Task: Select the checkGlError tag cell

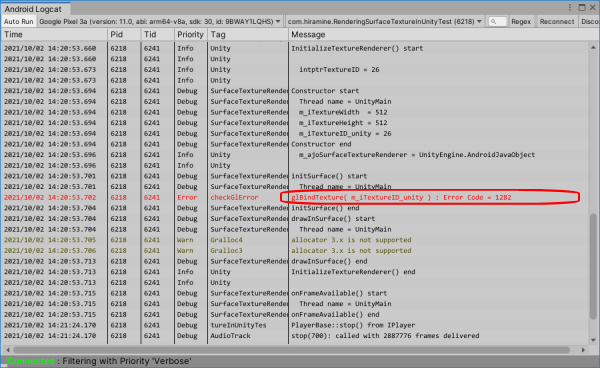Action: (x=234, y=197)
